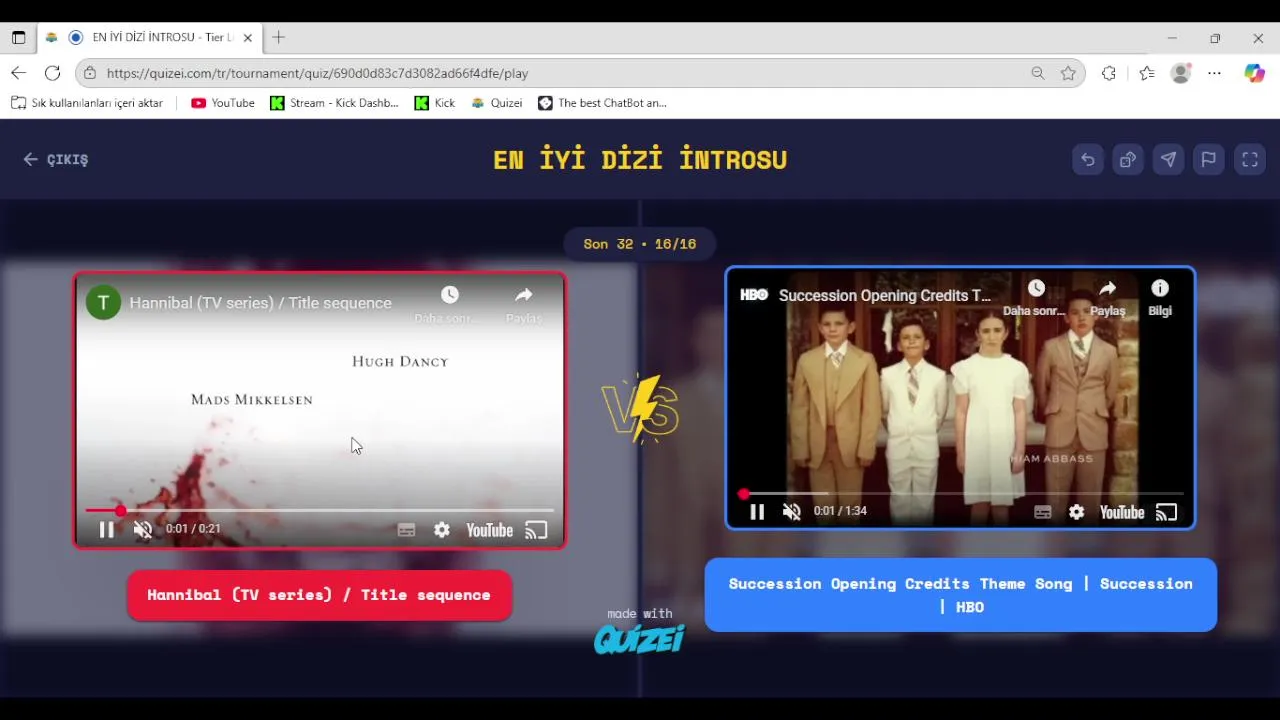The width and height of the screenshot is (1280, 720).
Task: Click the report flag icon
Action: 1209,160
